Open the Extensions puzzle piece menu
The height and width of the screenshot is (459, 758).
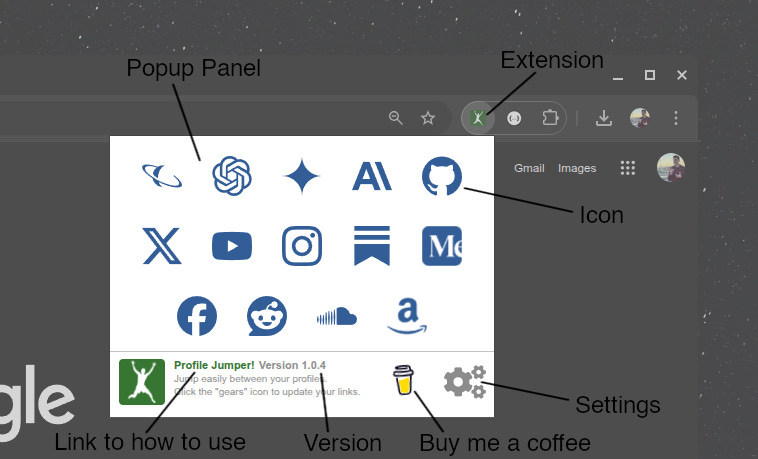[550, 118]
